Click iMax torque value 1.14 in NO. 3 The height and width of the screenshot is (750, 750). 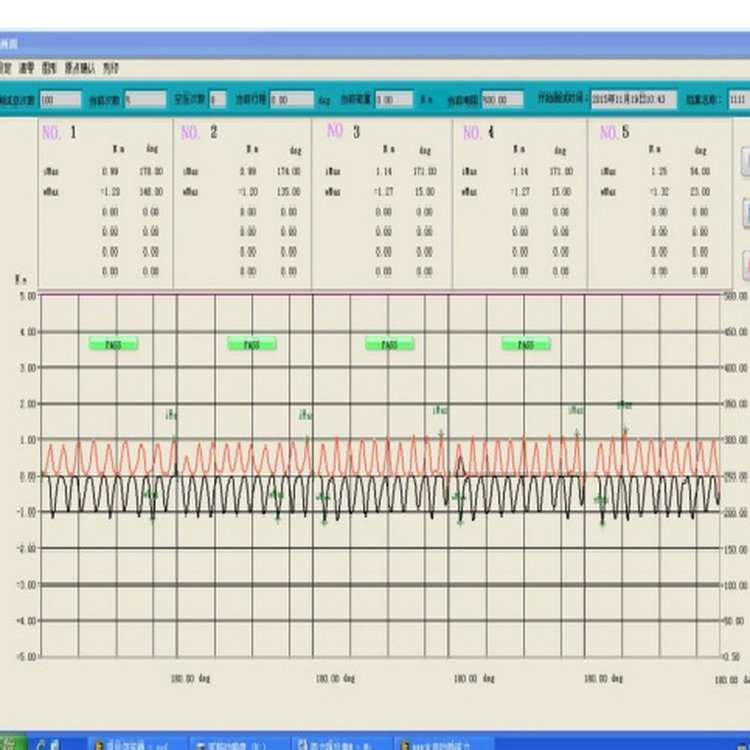(384, 171)
